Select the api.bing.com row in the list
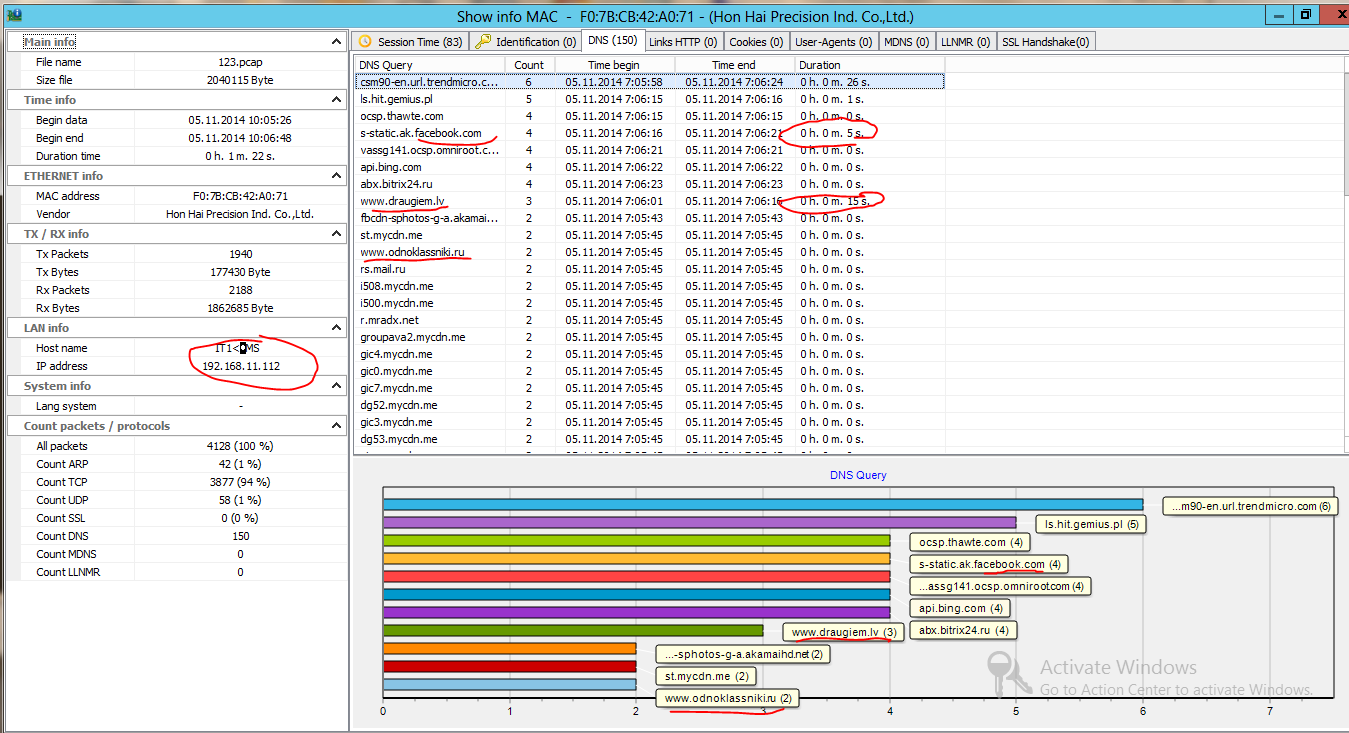The width and height of the screenshot is (1349, 733). click(650, 167)
